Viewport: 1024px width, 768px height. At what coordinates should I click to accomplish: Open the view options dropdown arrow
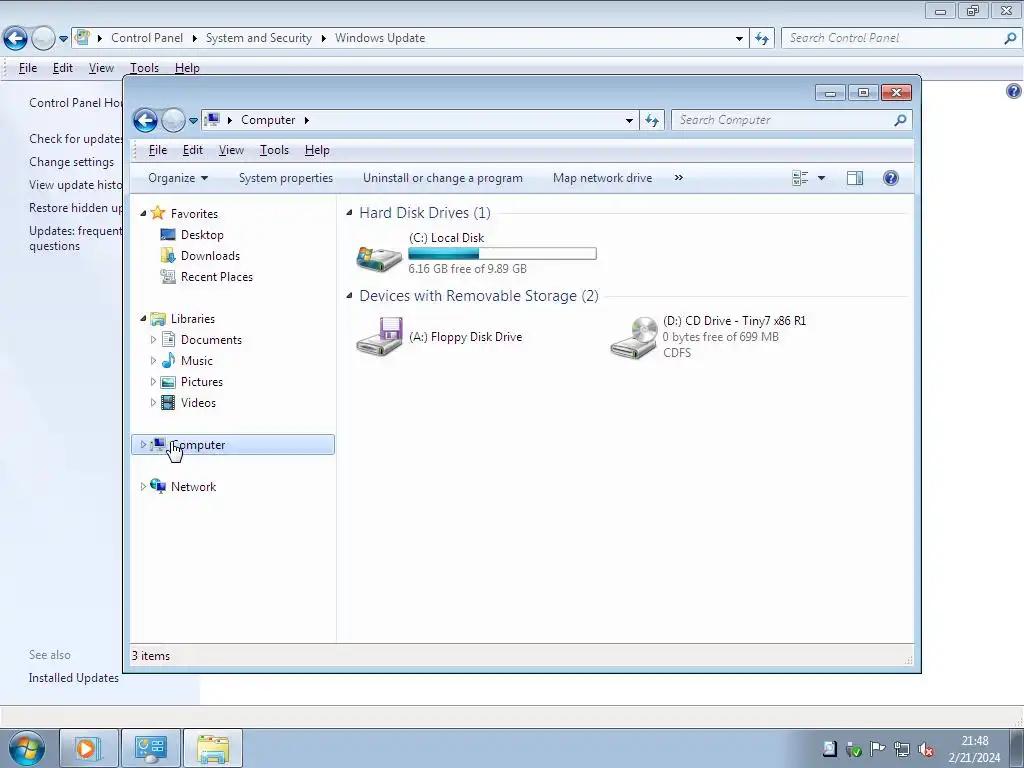tap(822, 178)
